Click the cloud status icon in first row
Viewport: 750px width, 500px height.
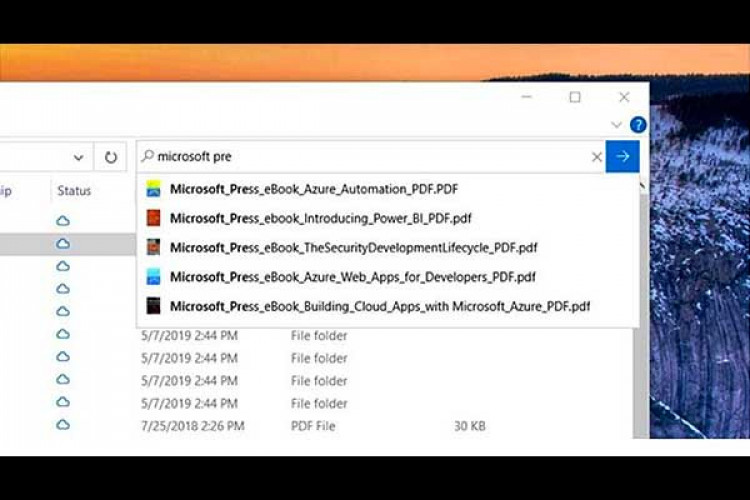[x=63, y=220]
